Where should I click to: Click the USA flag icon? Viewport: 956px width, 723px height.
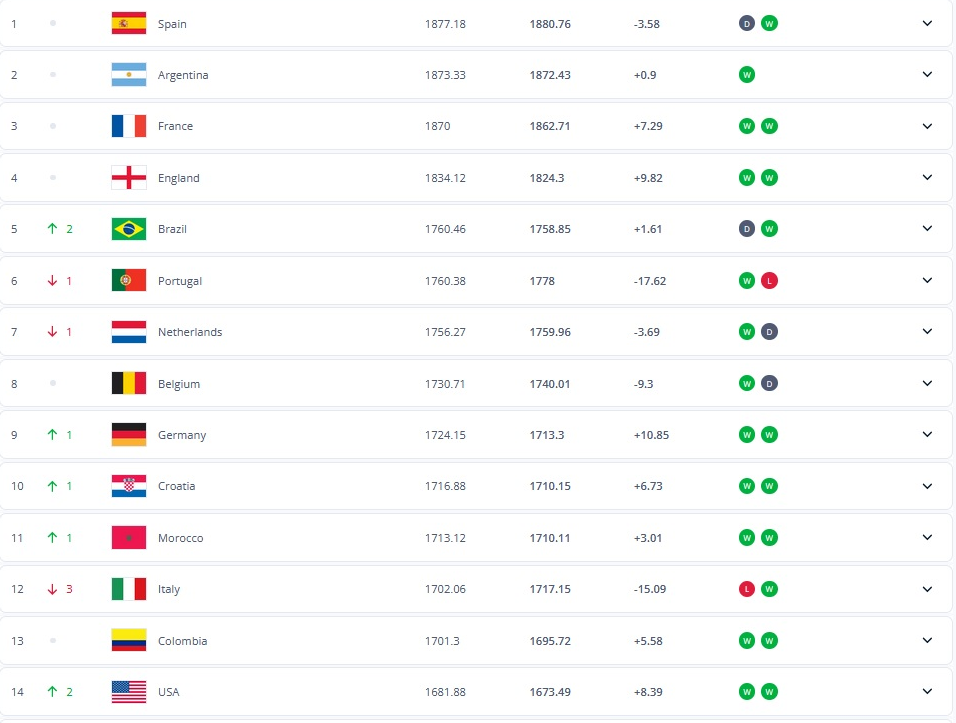129,692
